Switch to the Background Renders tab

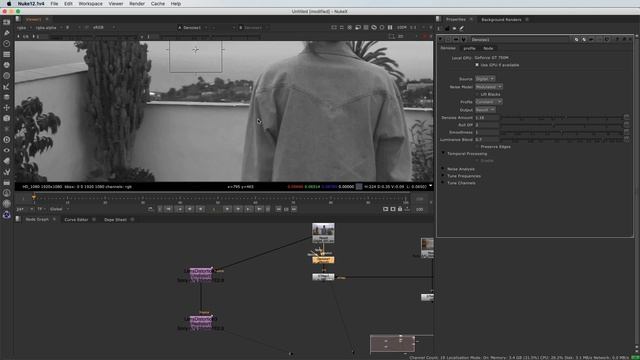[x=501, y=20]
